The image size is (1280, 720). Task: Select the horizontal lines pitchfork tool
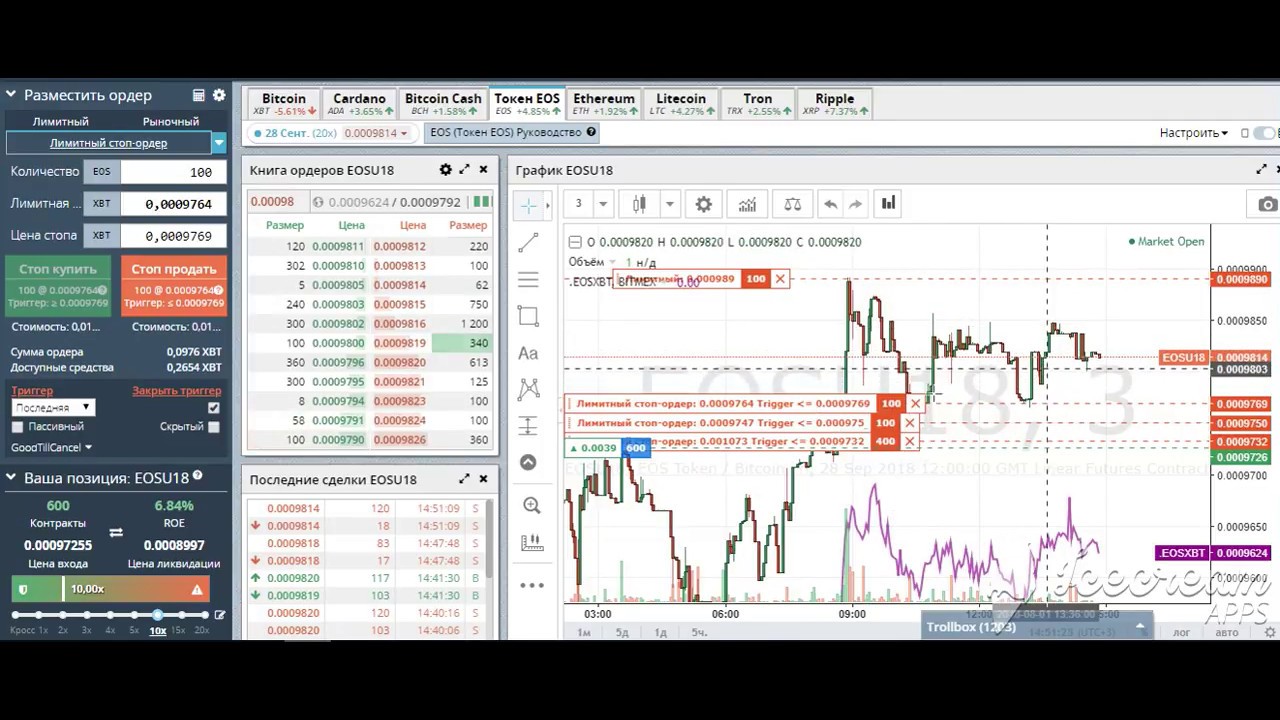pos(529,280)
